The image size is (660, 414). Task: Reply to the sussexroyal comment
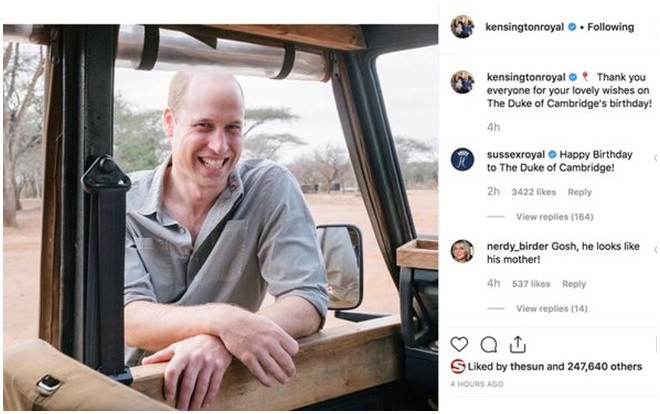(x=580, y=192)
